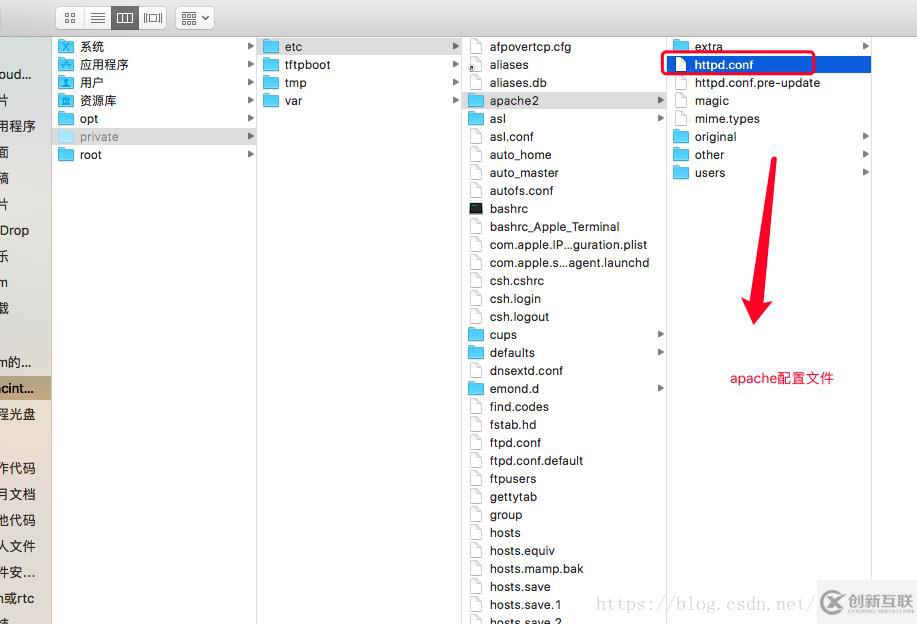The height and width of the screenshot is (624, 917).
Task: Click the defaults folder icon
Action: pos(476,353)
